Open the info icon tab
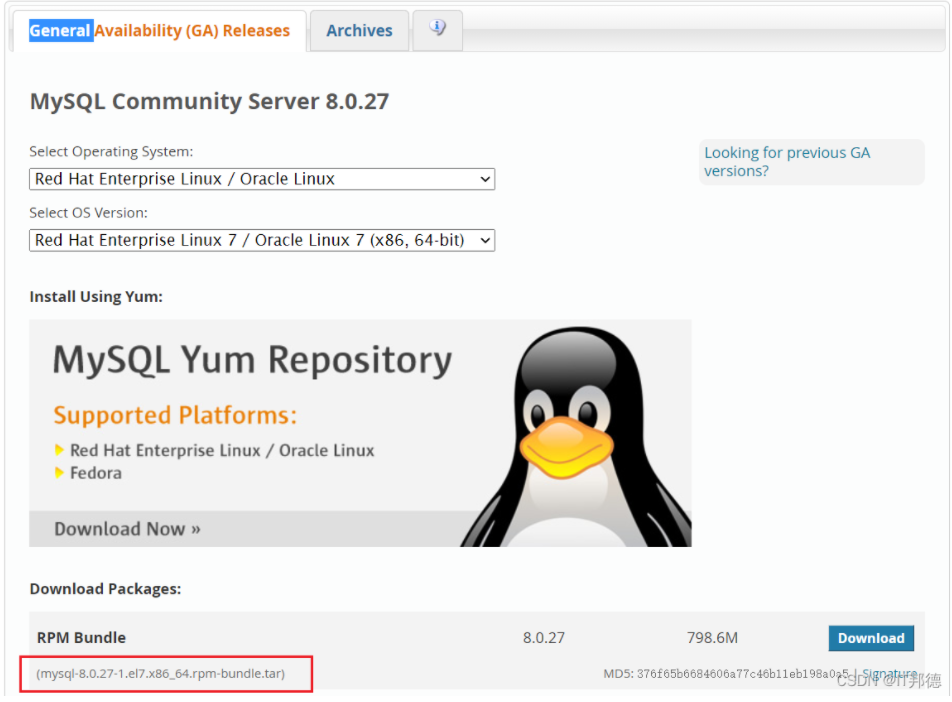Image resolution: width=952 pixels, height=702 pixels. tap(438, 28)
